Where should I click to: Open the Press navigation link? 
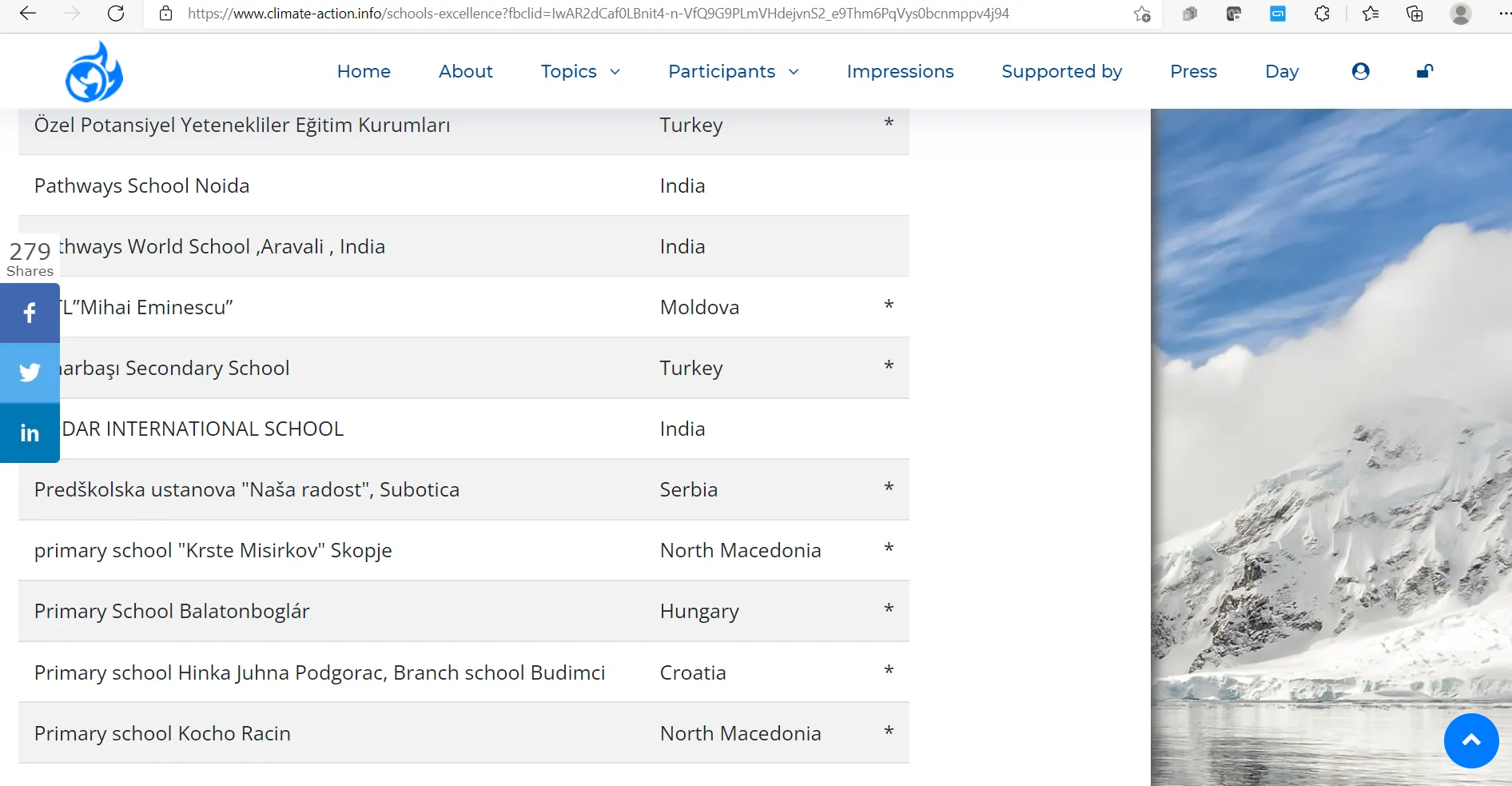(x=1193, y=71)
